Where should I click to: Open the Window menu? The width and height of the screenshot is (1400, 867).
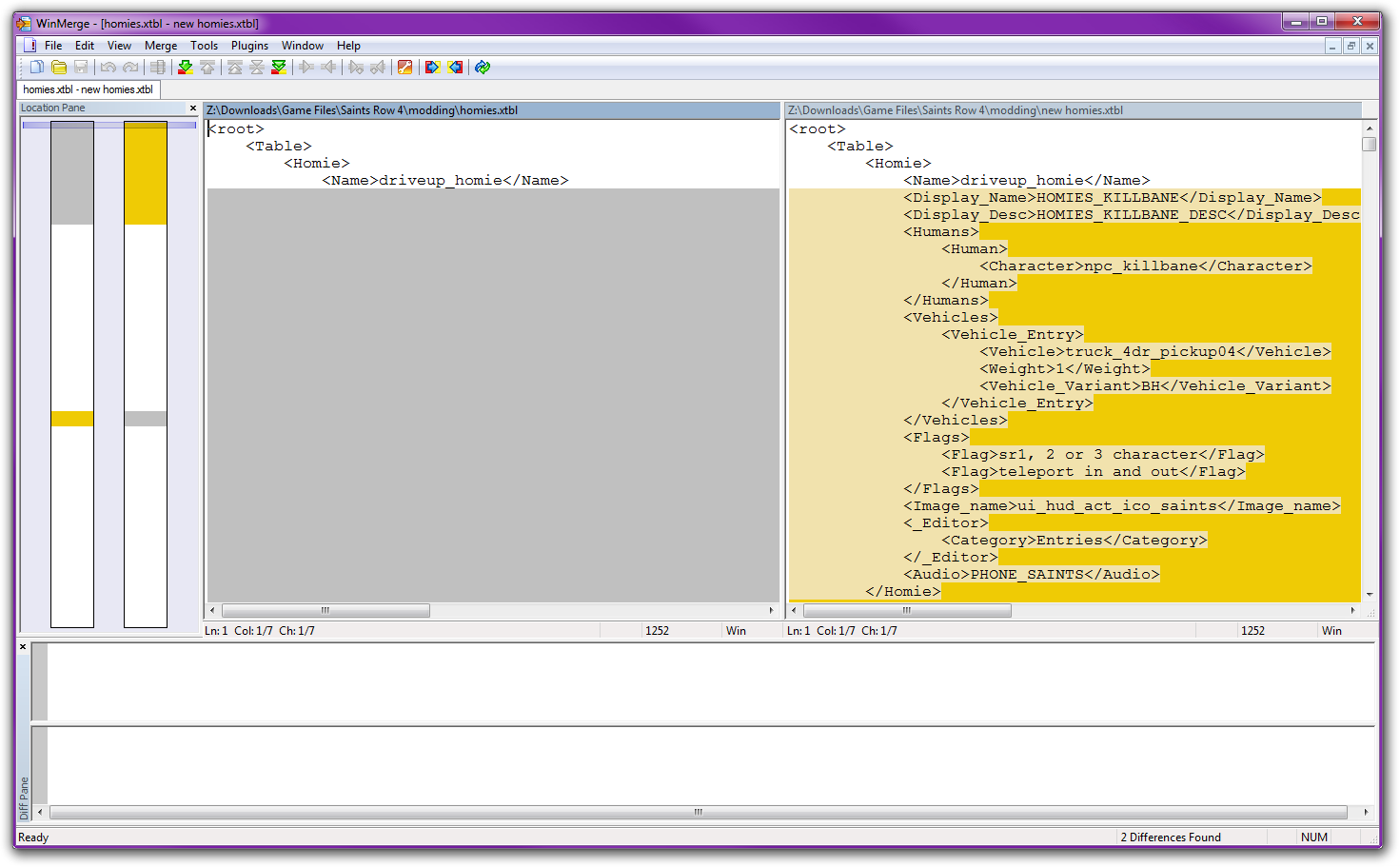(x=303, y=46)
